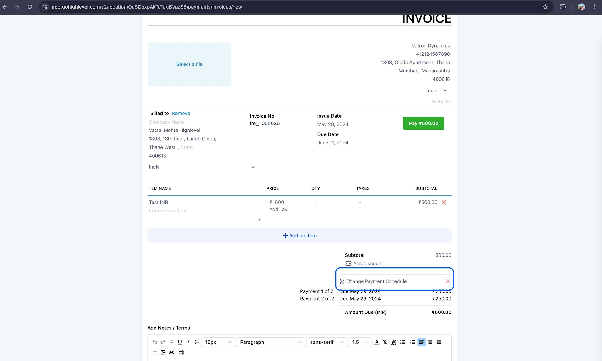
Task: Click the browser forward arrow
Action: (17, 7)
